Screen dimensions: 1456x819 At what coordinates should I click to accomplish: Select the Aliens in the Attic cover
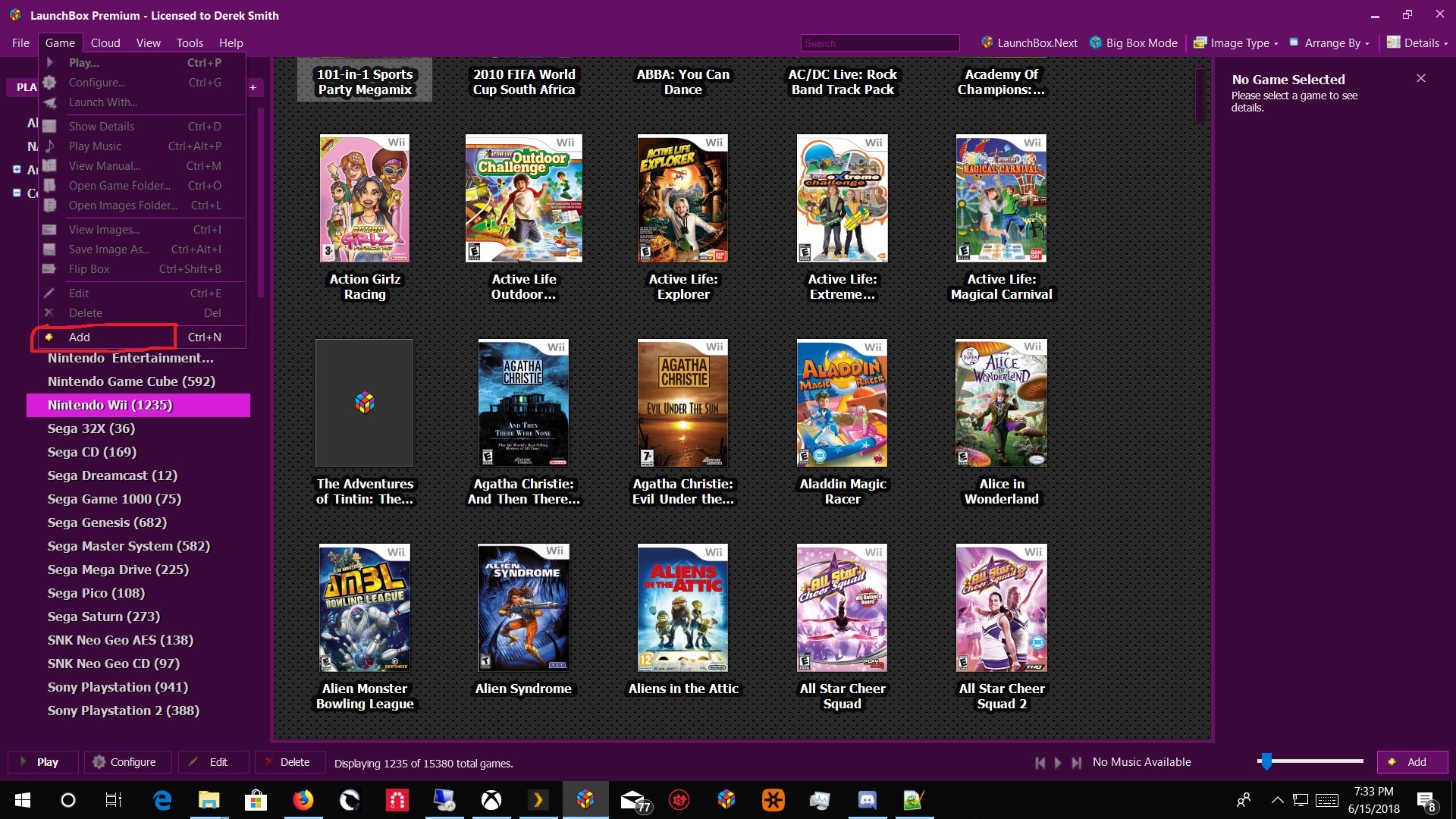click(x=683, y=608)
